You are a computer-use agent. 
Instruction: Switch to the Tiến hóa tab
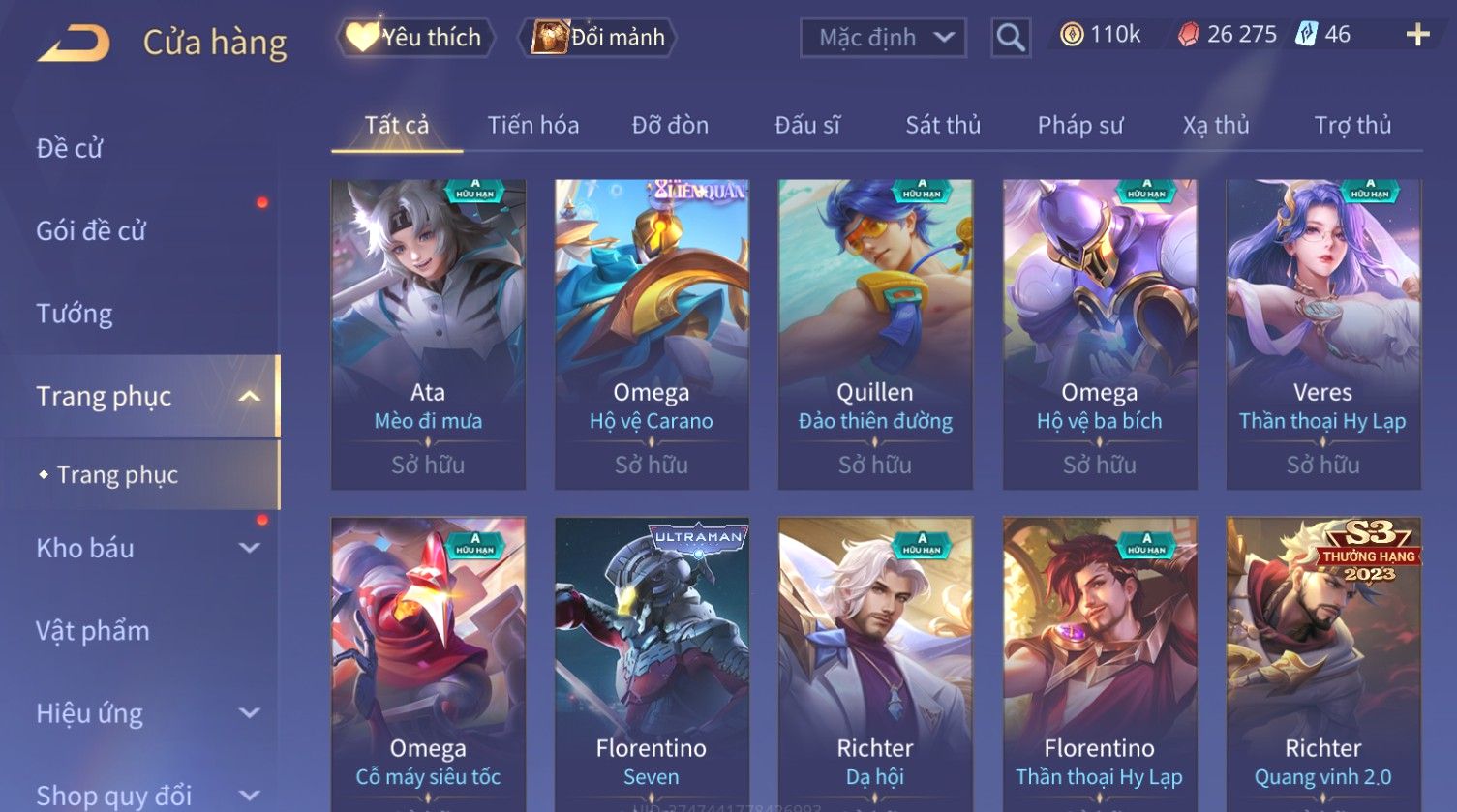click(533, 125)
